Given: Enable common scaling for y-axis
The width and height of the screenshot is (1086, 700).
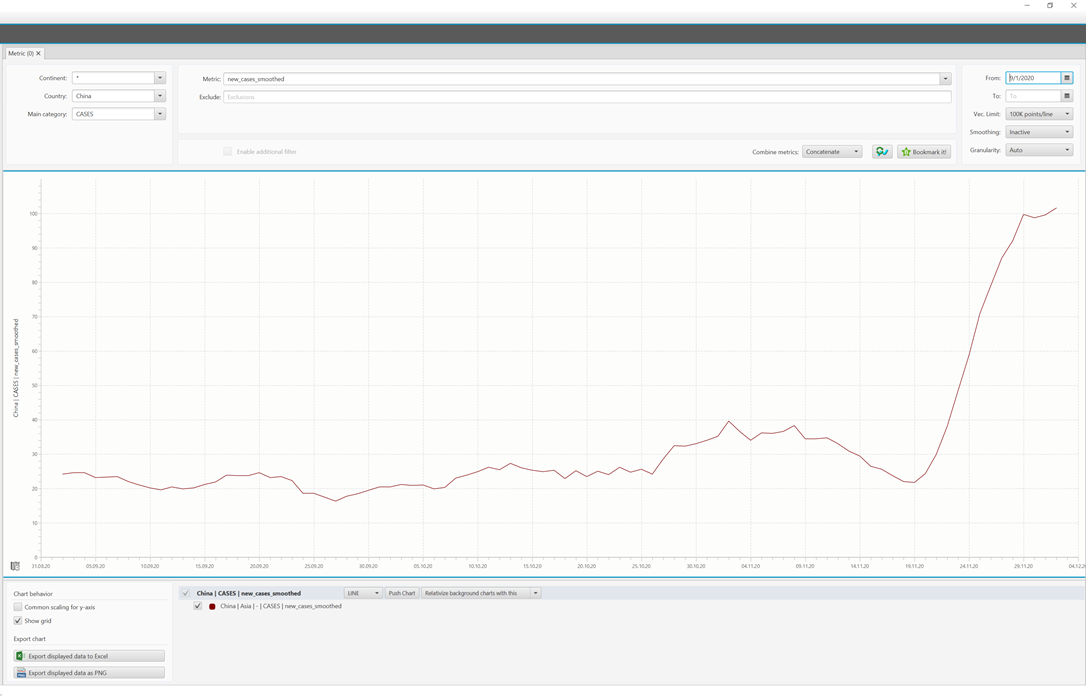Looking at the screenshot, I should (18, 607).
